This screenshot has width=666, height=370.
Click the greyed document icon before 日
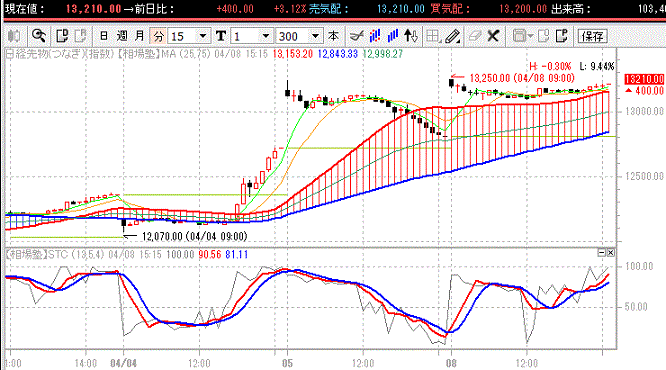click(x=80, y=36)
